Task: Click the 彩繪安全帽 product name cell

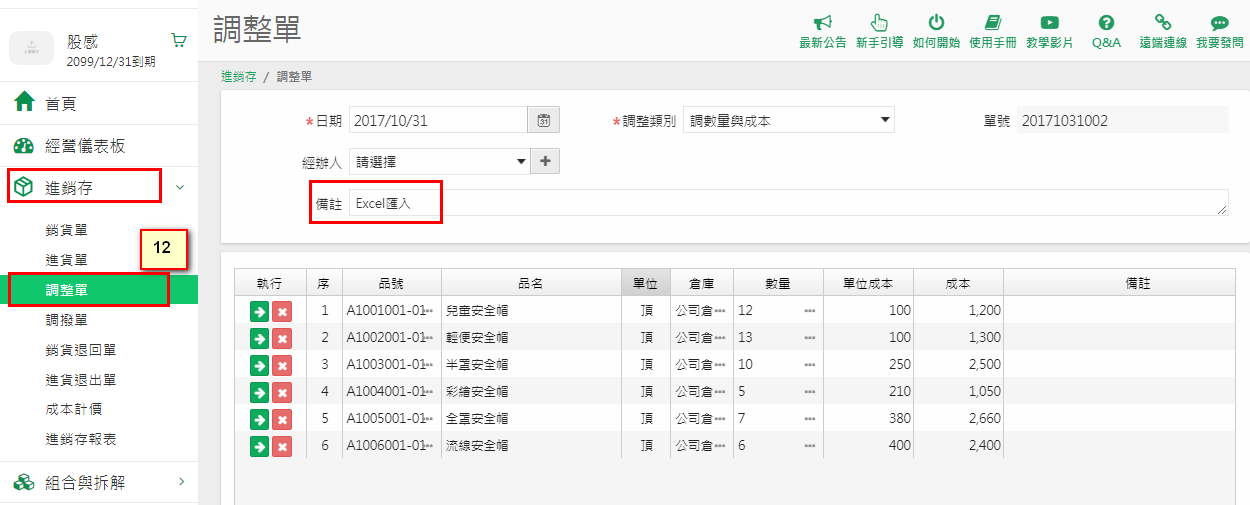Action: point(531,392)
